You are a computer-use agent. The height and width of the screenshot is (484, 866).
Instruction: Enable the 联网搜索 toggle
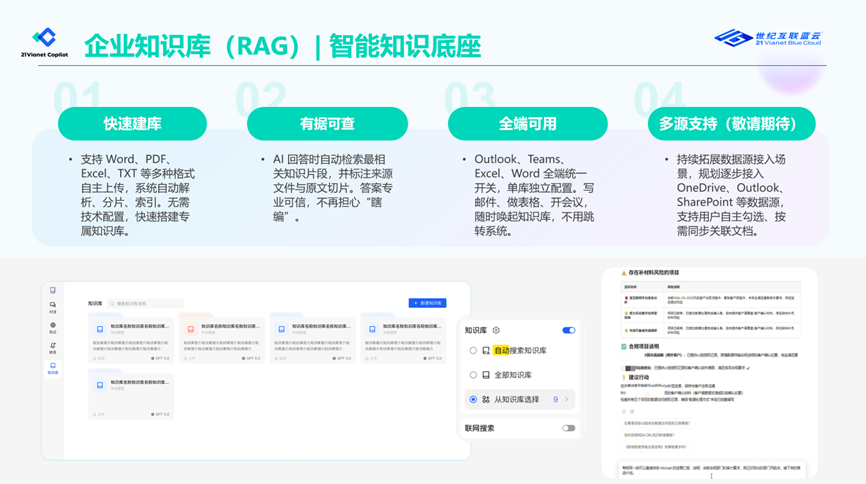click(x=568, y=428)
